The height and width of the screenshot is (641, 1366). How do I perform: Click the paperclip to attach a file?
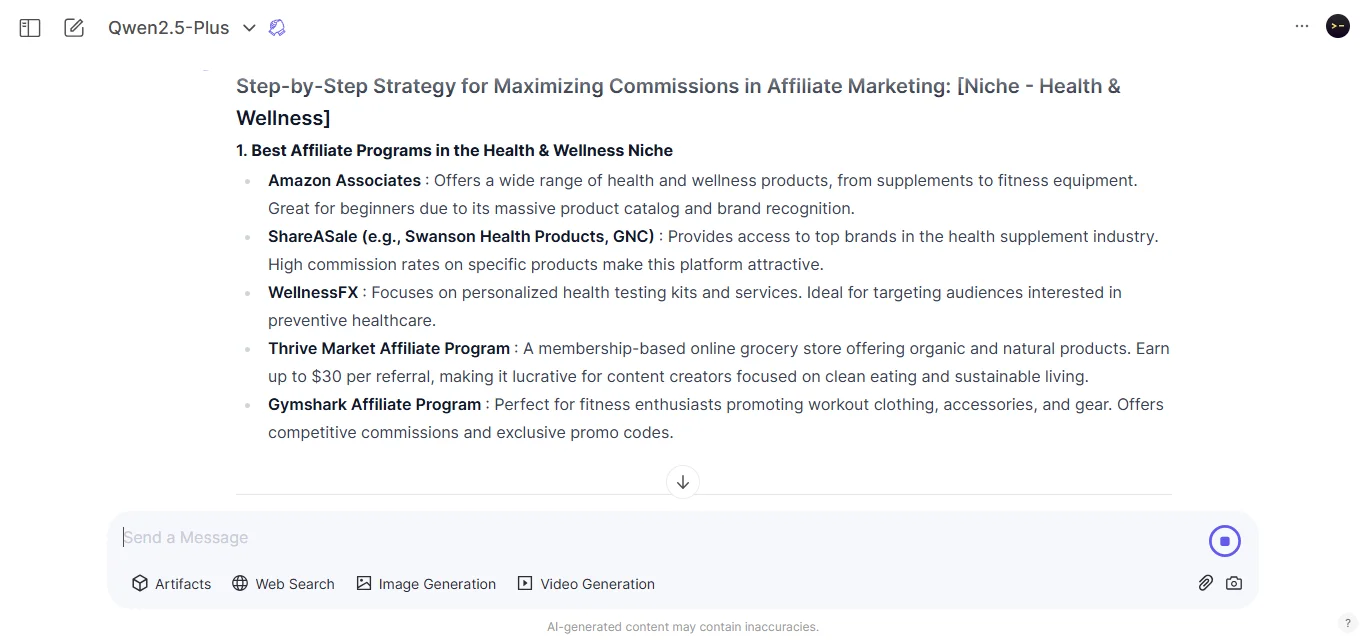click(x=1205, y=583)
